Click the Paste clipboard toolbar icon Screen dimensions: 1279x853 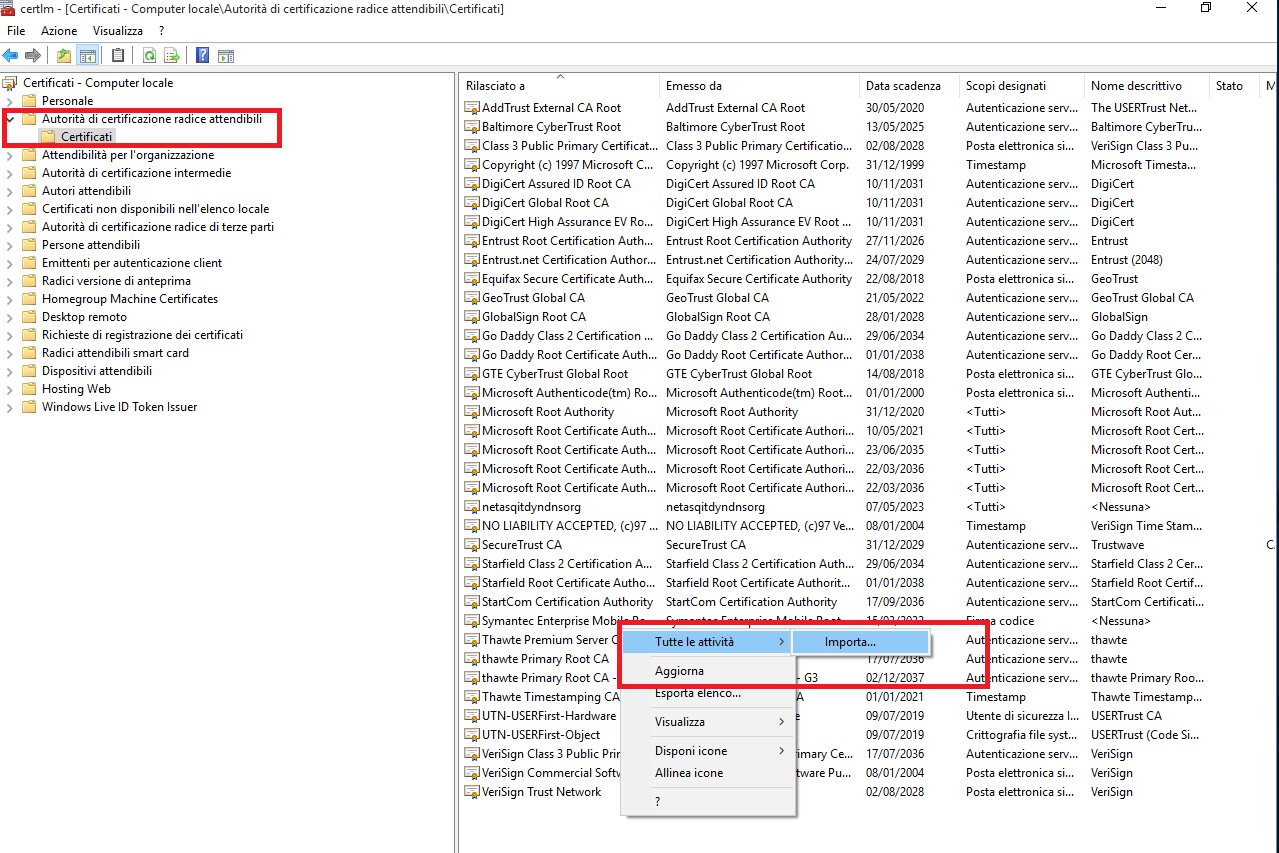point(118,56)
